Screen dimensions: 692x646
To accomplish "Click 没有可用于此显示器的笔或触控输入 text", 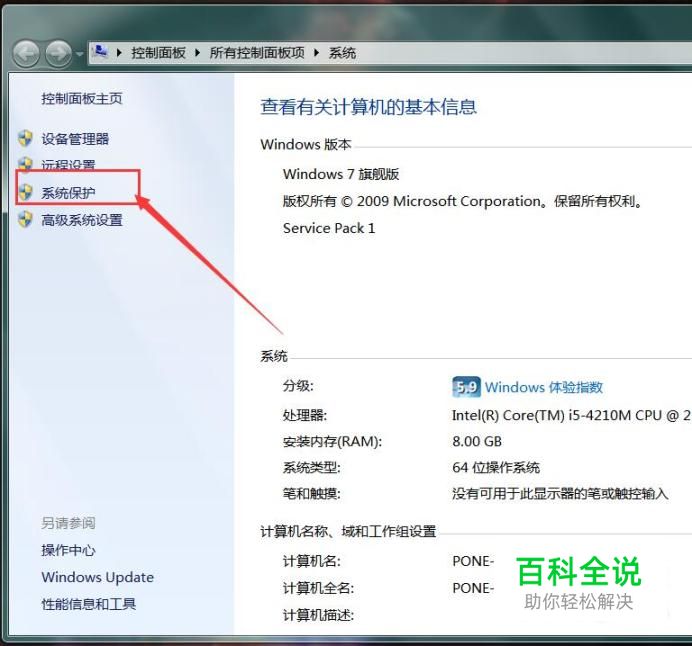I will [x=560, y=493].
